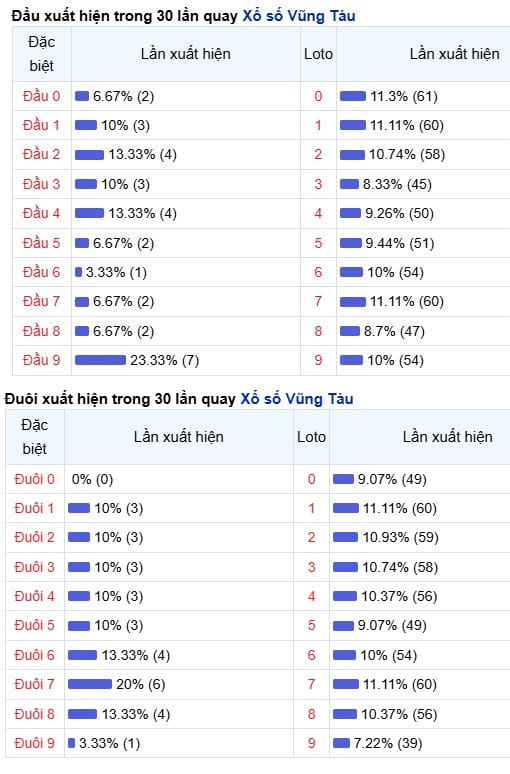Screen dimensions: 510x774
Task: Select the Đầu 0 row label
Action: click(x=41, y=96)
